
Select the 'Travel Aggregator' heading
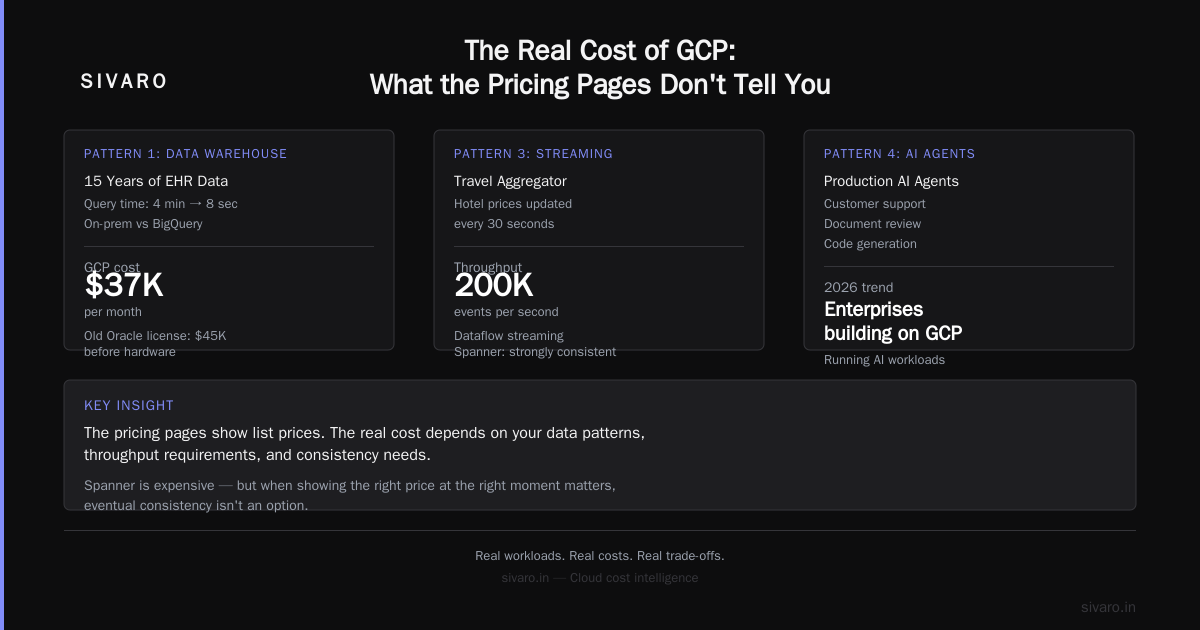tap(510, 181)
